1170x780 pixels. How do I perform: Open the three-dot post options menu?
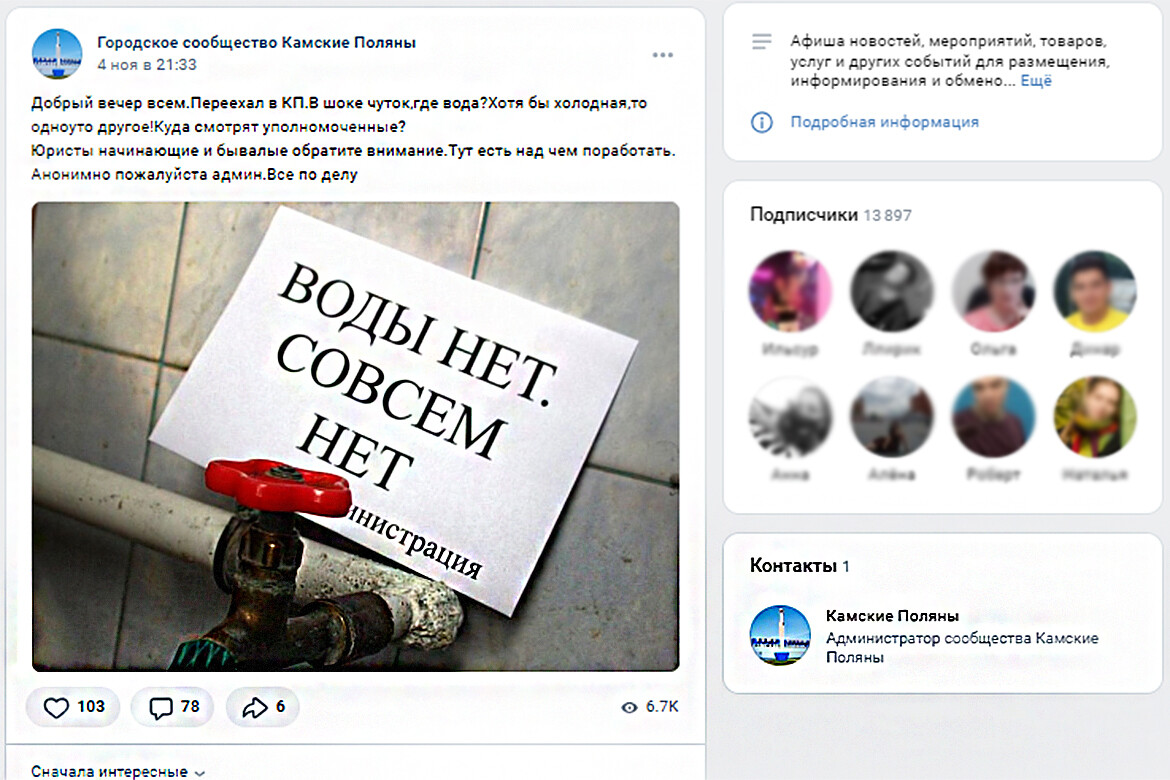pos(663,54)
